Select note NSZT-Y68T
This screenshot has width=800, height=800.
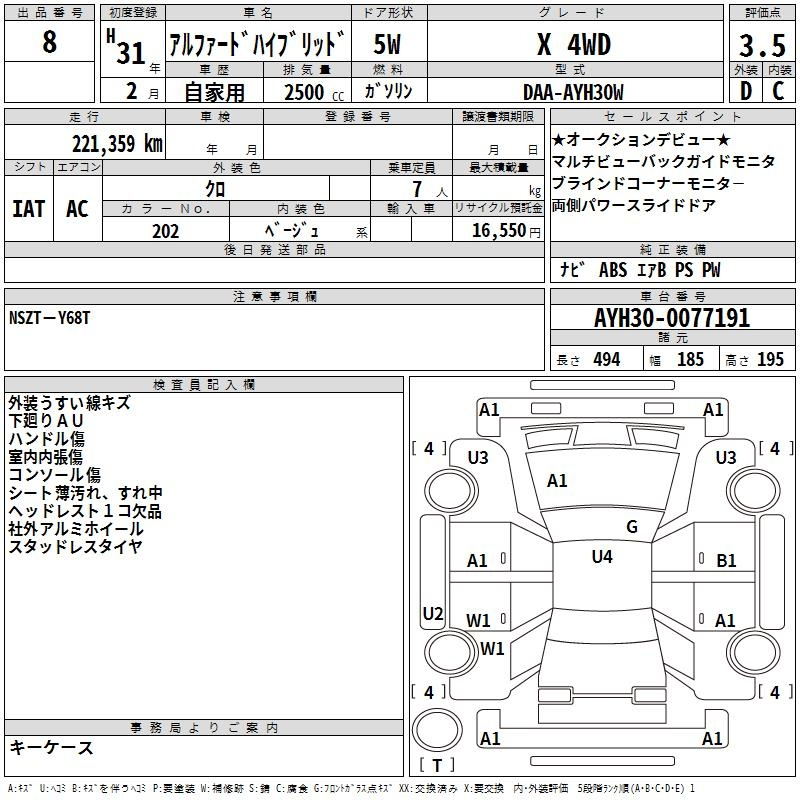click(x=49, y=318)
